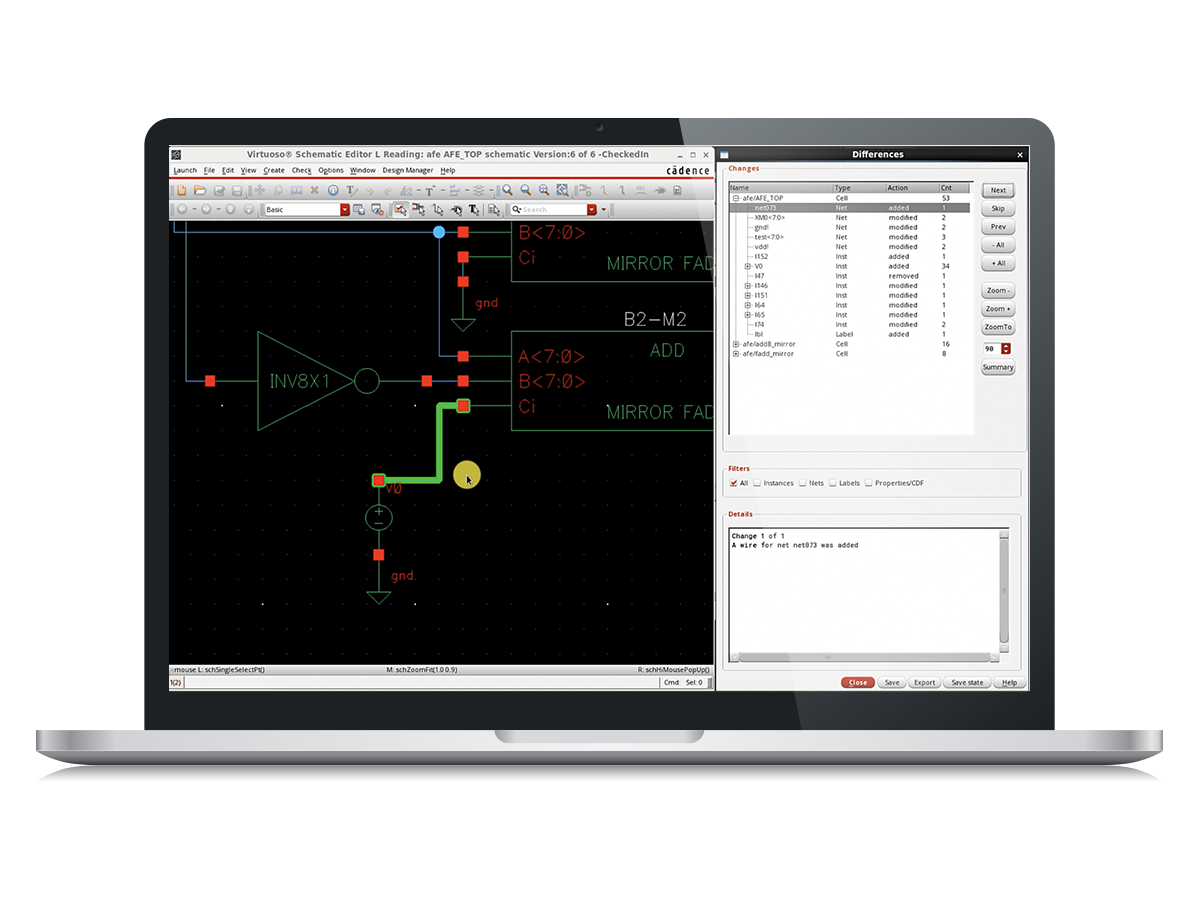Click the Export button
The image size is (1200, 900).
[924, 682]
